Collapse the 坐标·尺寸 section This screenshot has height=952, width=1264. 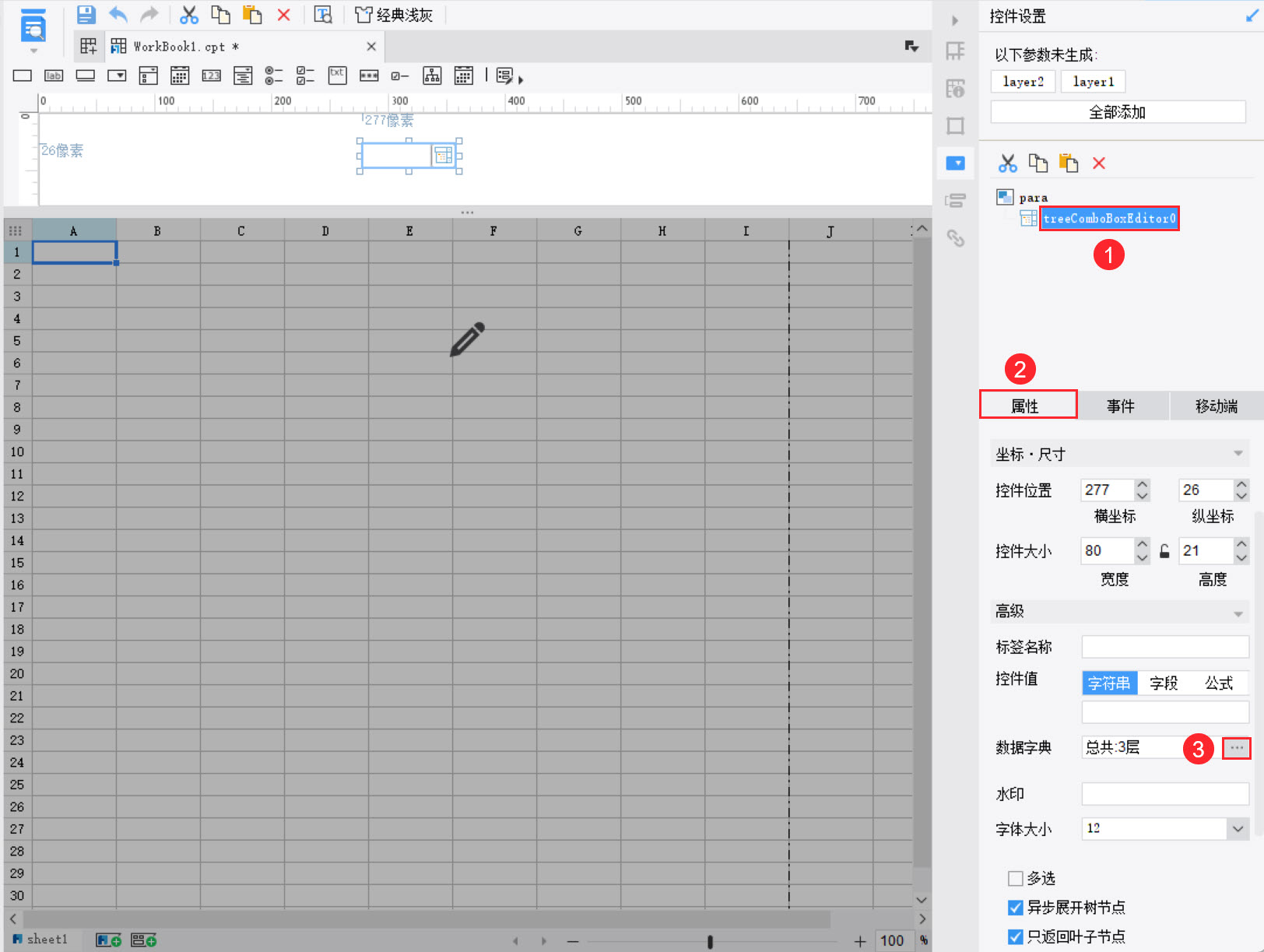[x=1238, y=454]
